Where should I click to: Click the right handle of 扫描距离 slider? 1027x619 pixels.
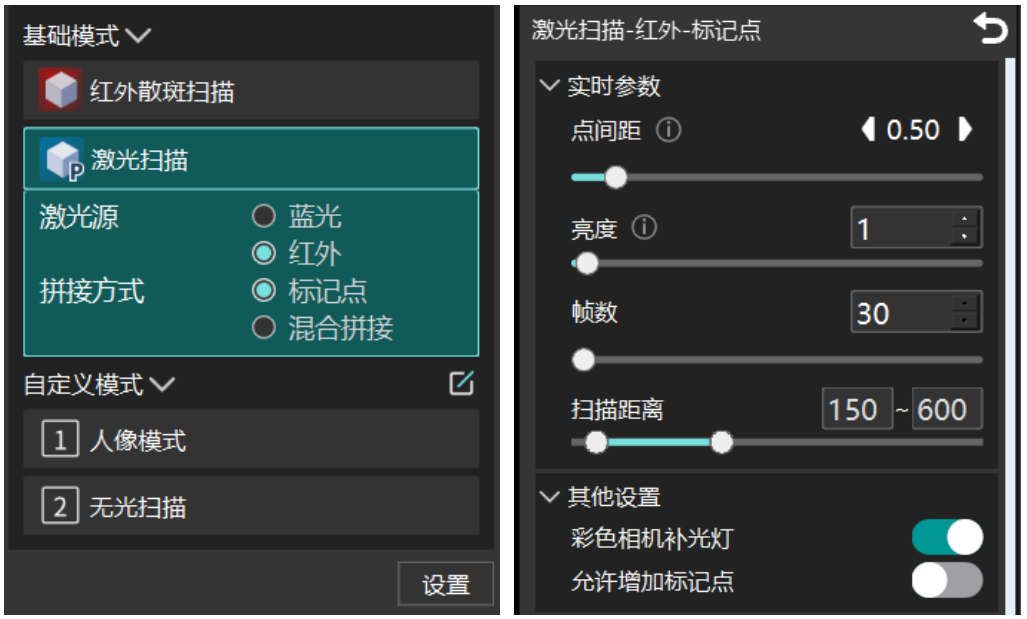pyautogui.click(x=722, y=442)
